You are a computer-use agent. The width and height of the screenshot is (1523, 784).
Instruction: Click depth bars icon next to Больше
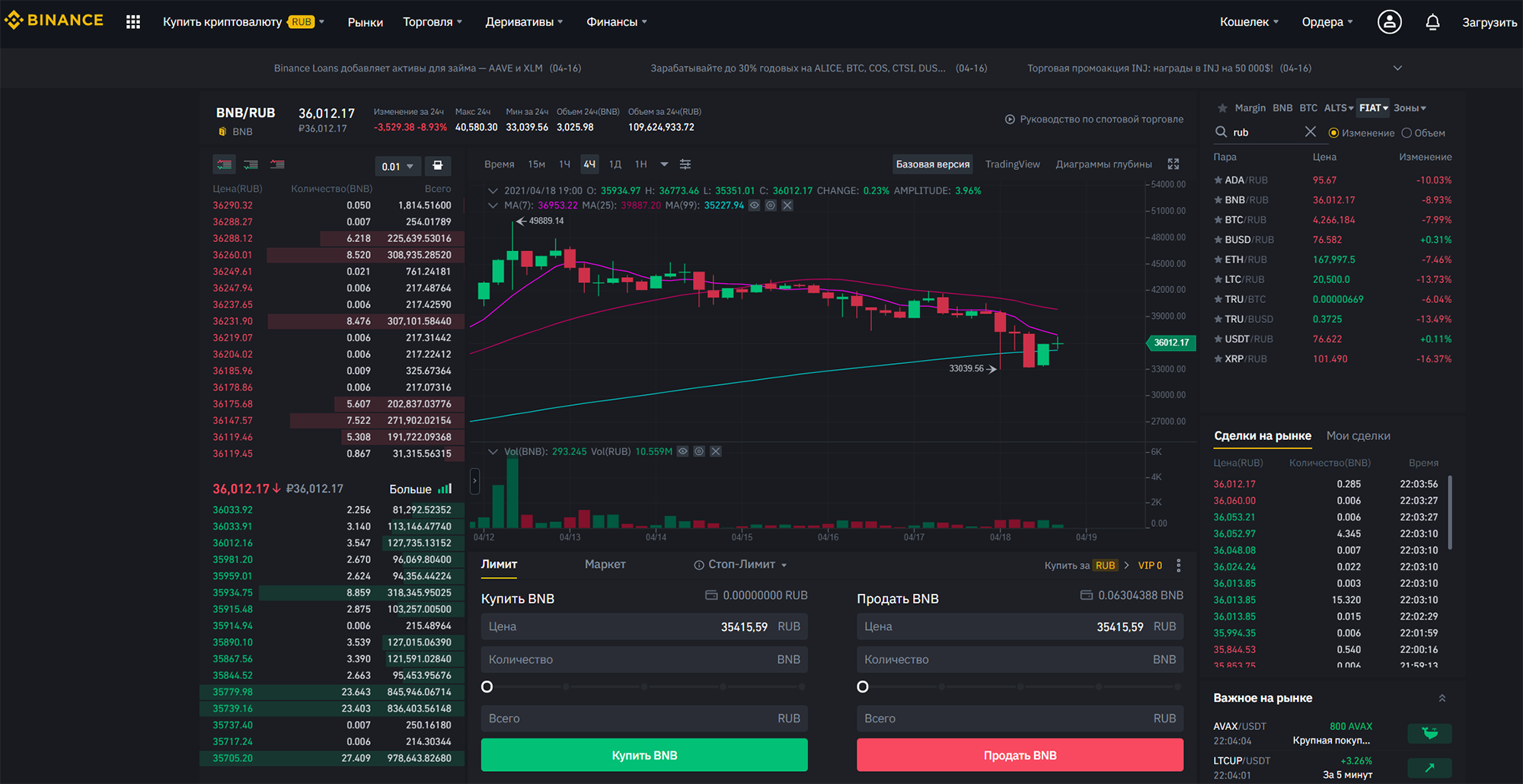(445, 489)
